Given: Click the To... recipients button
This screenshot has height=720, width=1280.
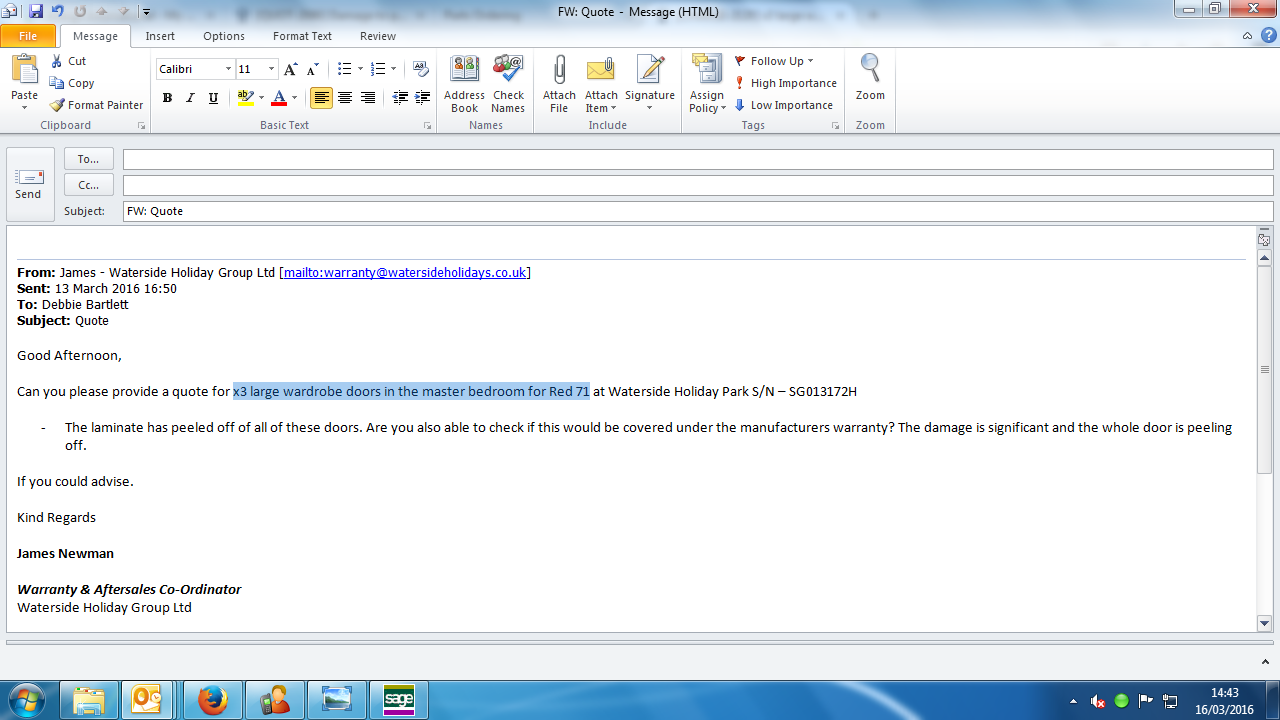Looking at the screenshot, I should pos(88,159).
